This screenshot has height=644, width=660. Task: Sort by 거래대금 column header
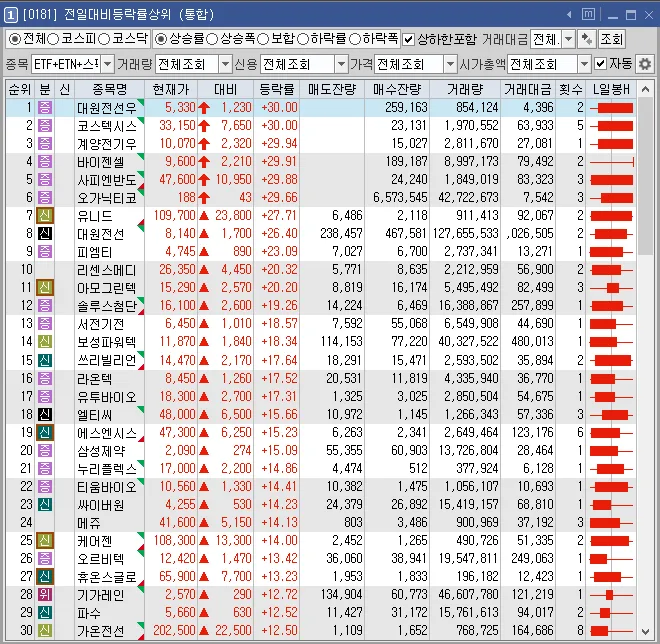click(x=528, y=89)
